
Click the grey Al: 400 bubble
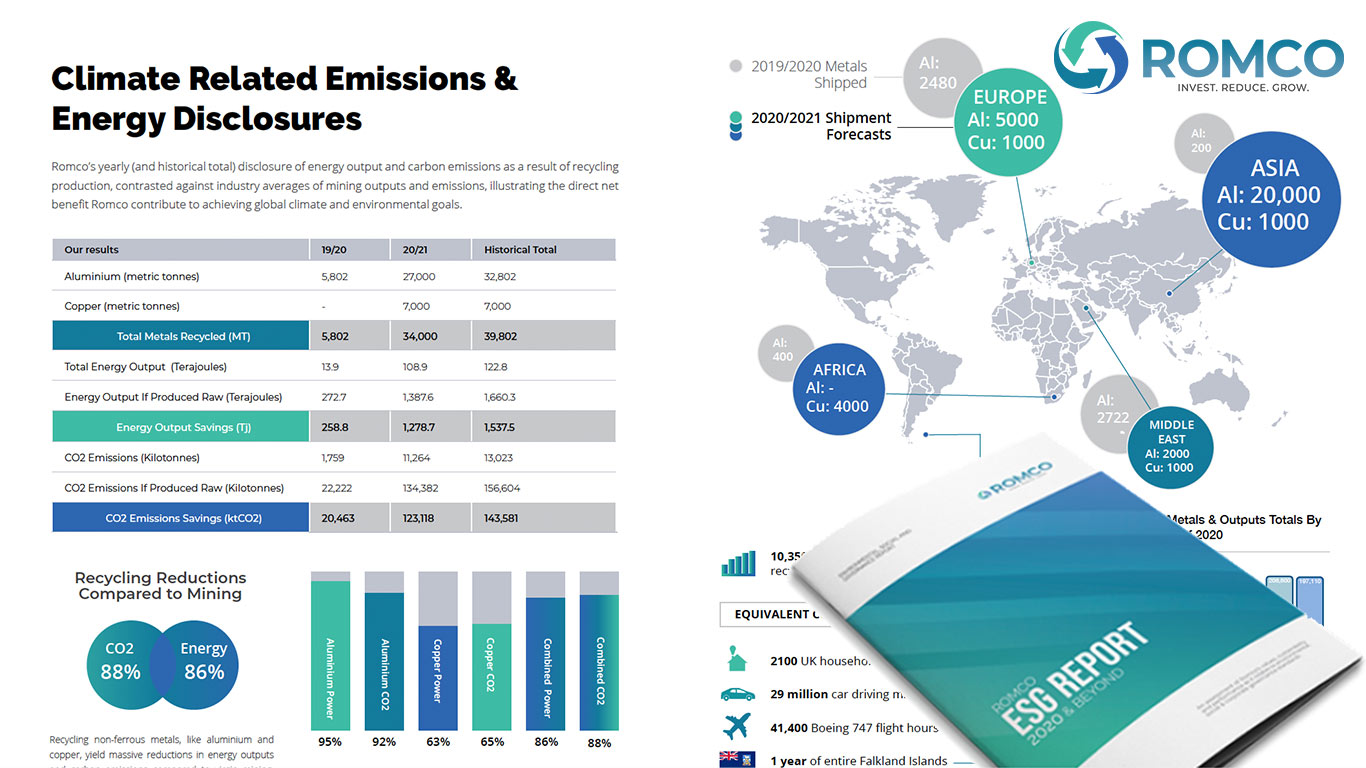coord(783,351)
